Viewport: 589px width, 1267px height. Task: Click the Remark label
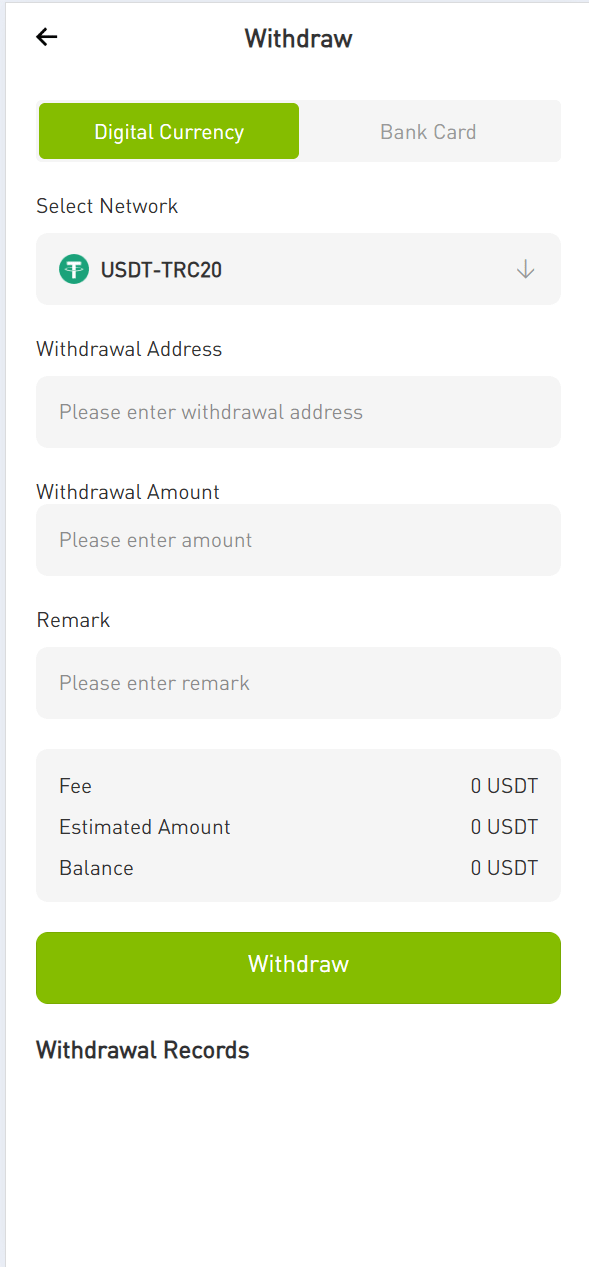click(73, 620)
